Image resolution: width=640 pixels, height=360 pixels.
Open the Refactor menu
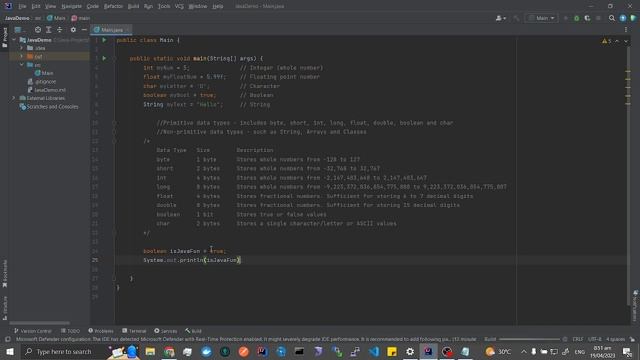click(113, 6)
